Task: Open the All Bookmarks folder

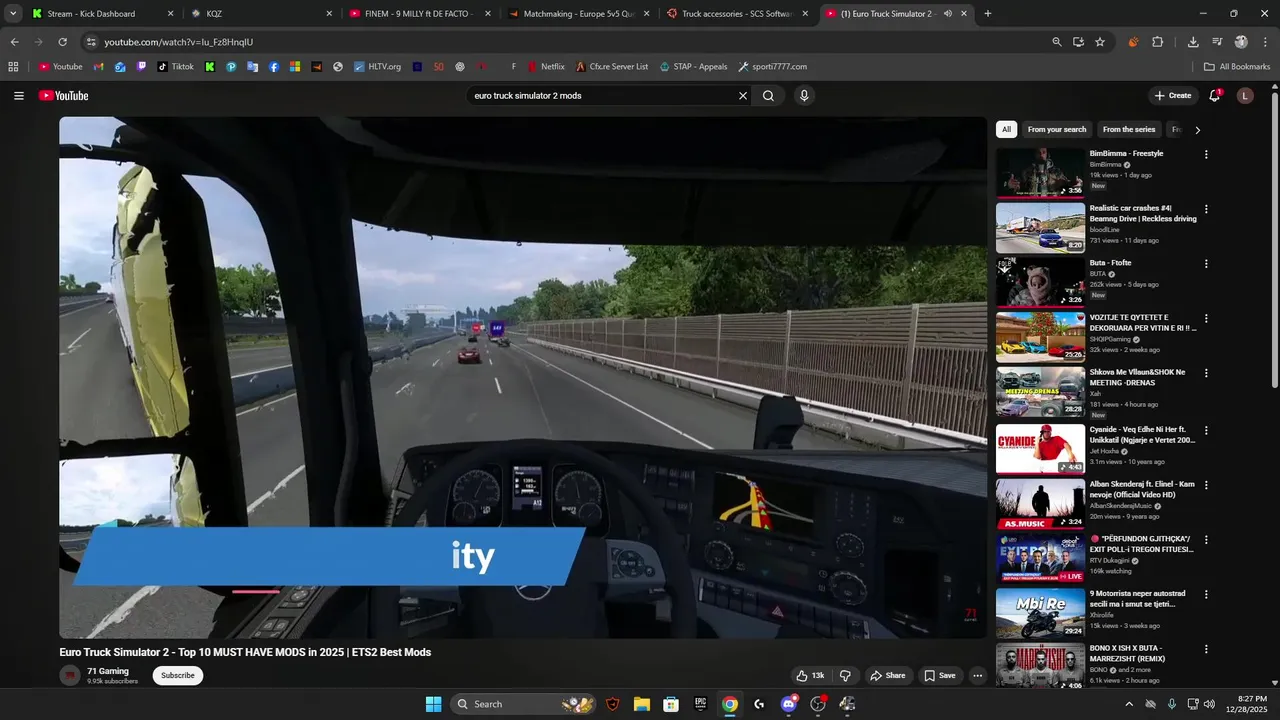Action: click(x=1237, y=67)
